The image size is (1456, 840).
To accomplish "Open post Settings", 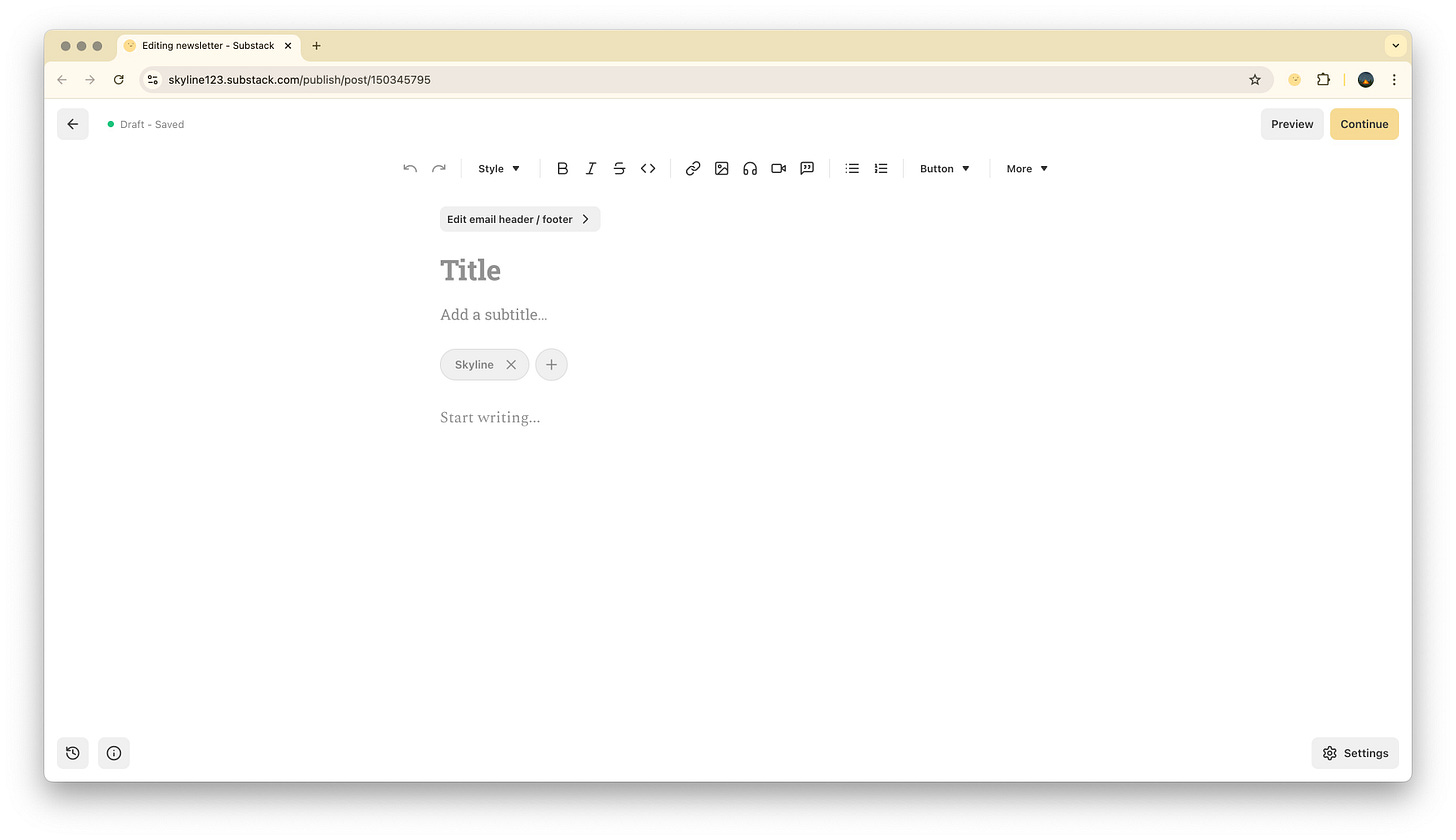I will pyautogui.click(x=1355, y=753).
